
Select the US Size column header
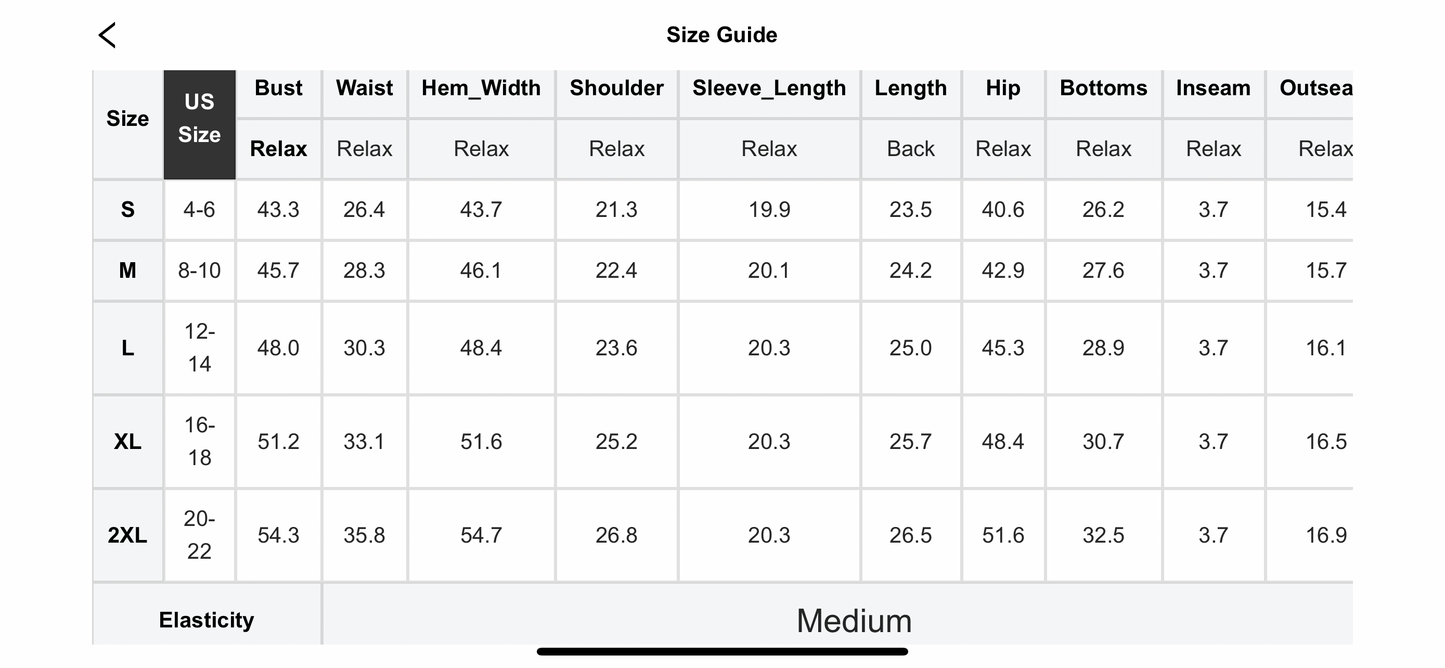(199, 118)
